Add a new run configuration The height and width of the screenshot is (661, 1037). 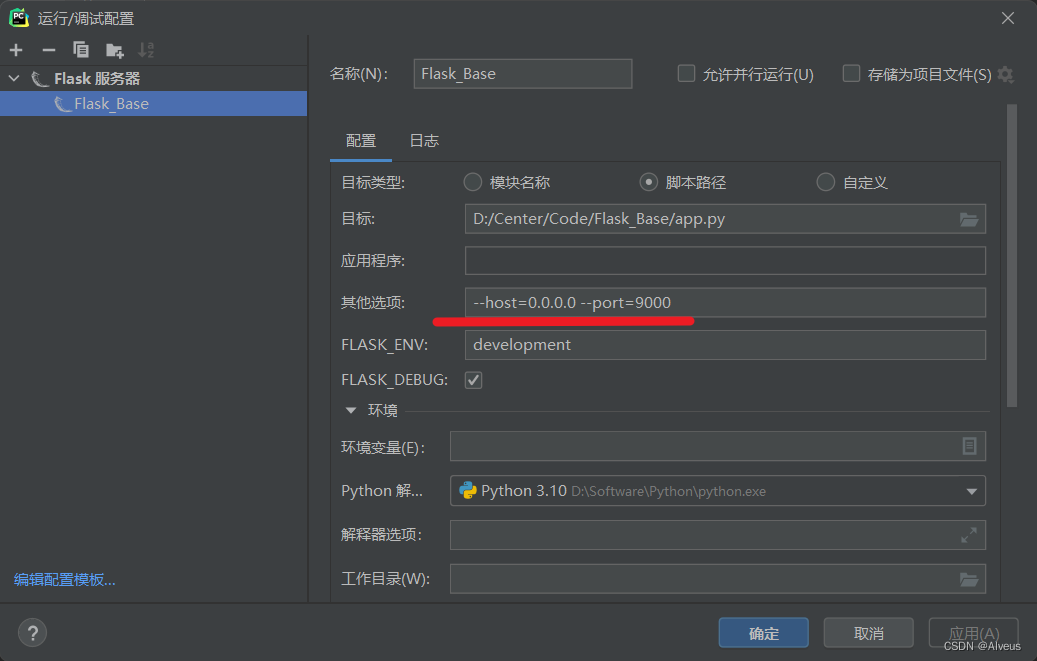(16, 50)
